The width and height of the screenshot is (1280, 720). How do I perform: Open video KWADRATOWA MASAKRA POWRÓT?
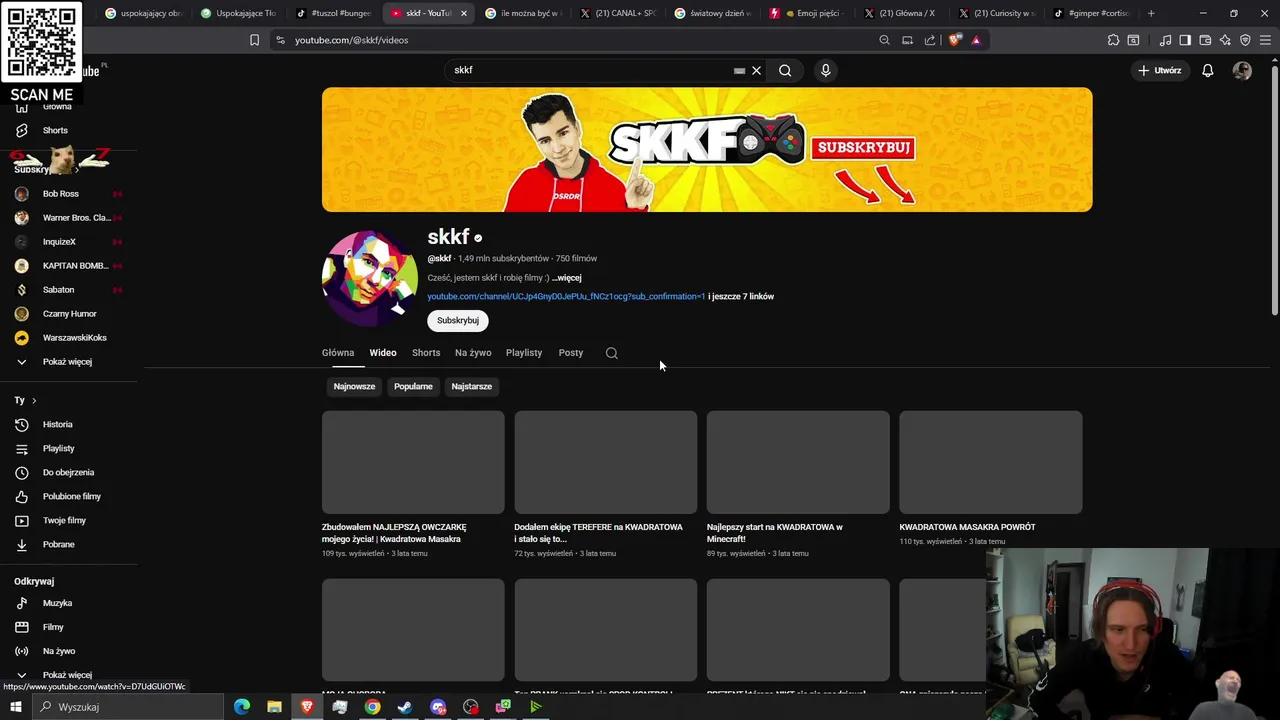pyautogui.click(x=967, y=527)
